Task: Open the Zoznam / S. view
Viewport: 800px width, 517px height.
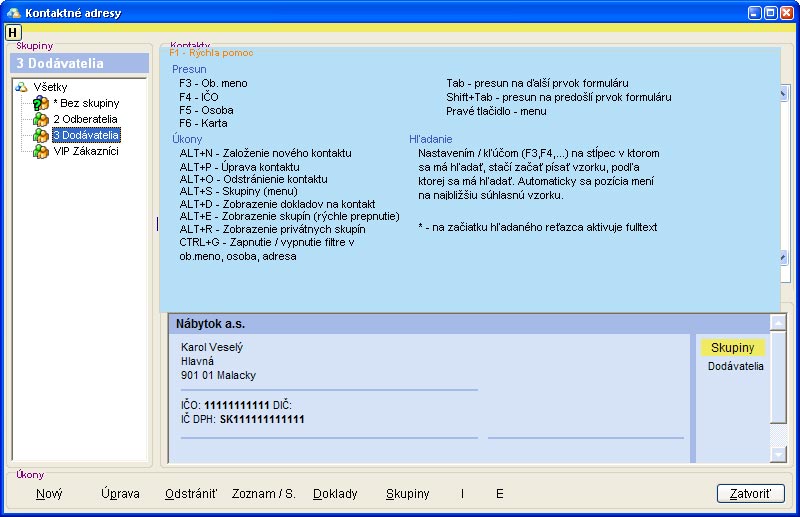Action: tap(263, 493)
